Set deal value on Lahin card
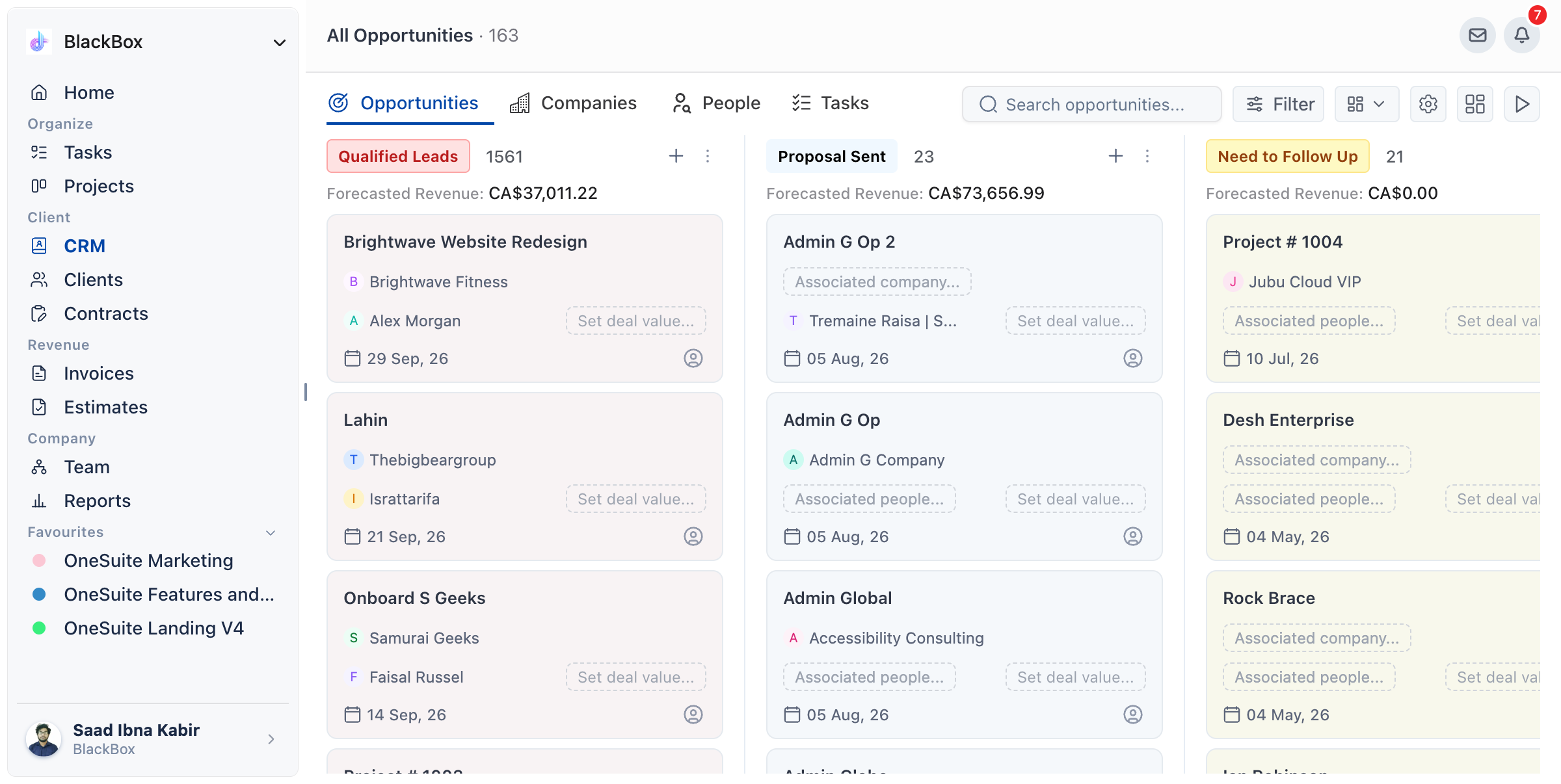Screen dimensions: 1561x784 [x=635, y=499]
